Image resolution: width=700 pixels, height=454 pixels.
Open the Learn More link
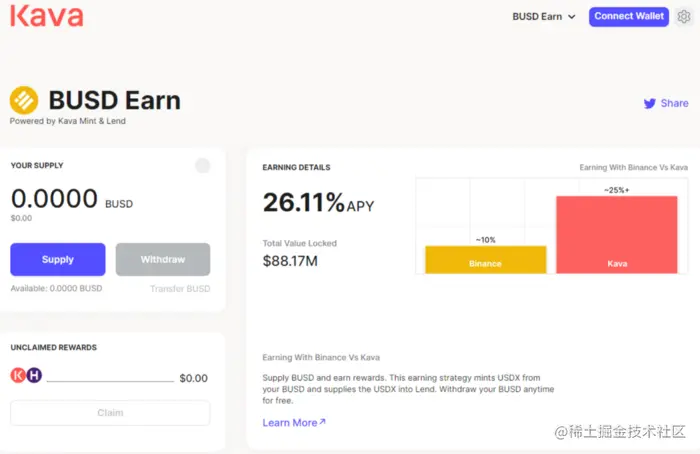pos(290,423)
